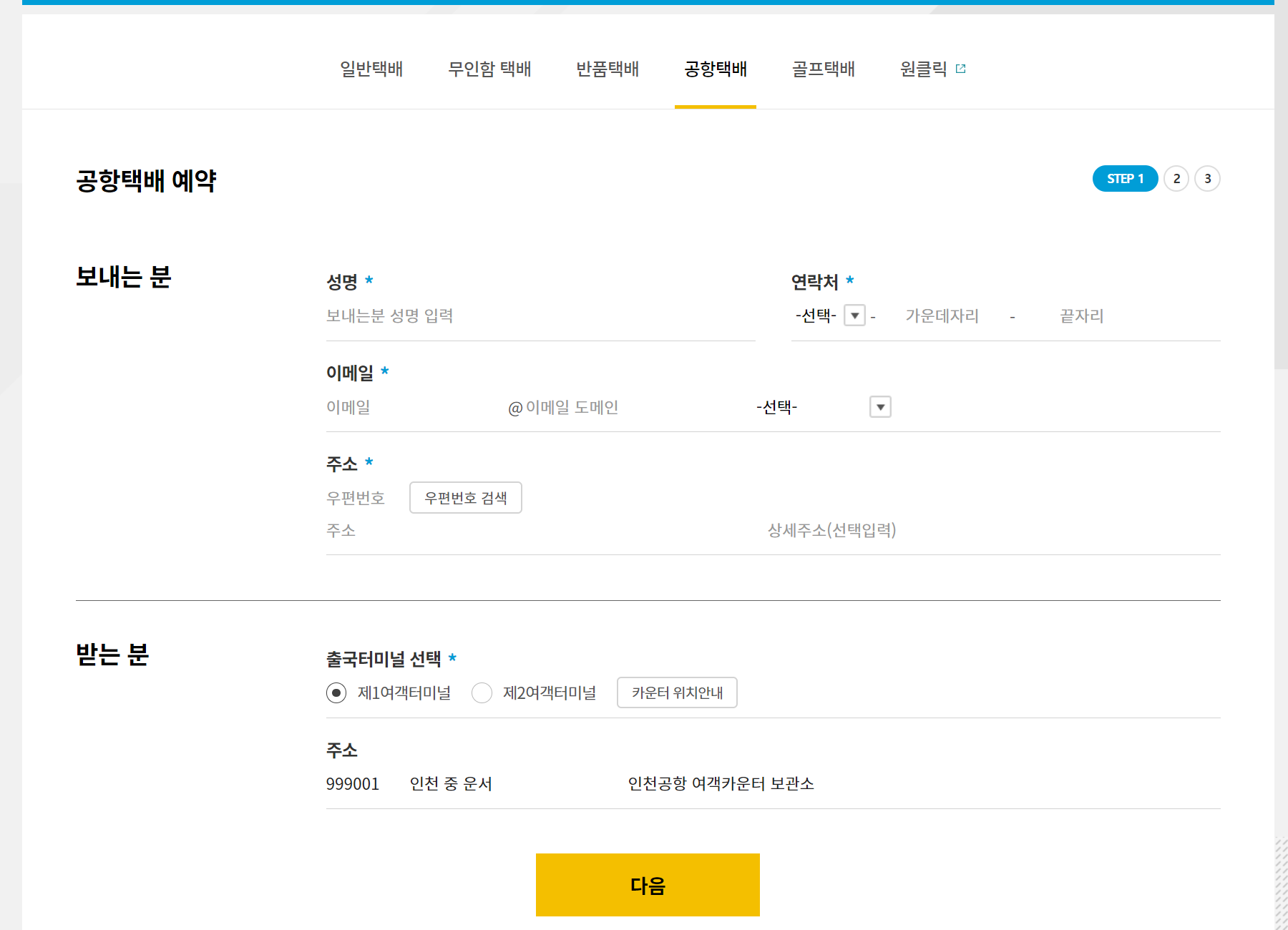The height and width of the screenshot is (930, 1288).
Task: Focus the 이메일 ID input field
Action: click(x=414, y=407)
